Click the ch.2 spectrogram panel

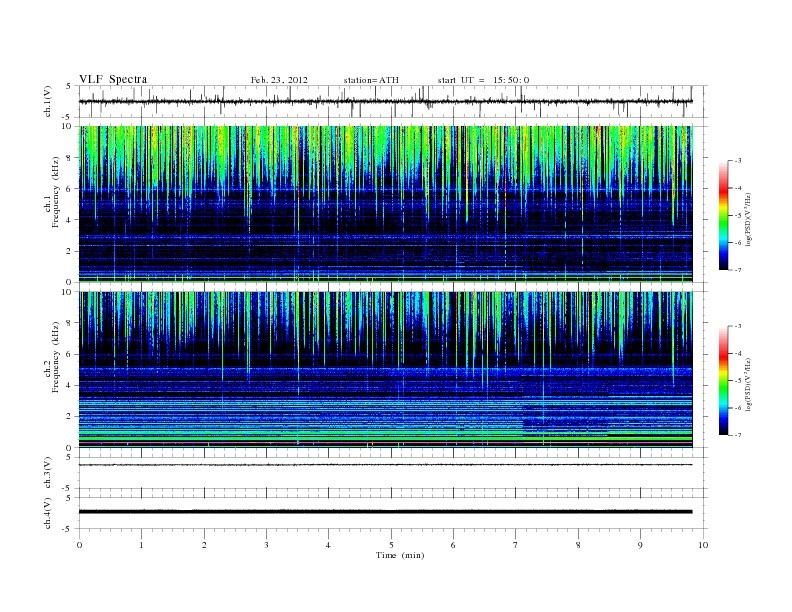(385, 370)
